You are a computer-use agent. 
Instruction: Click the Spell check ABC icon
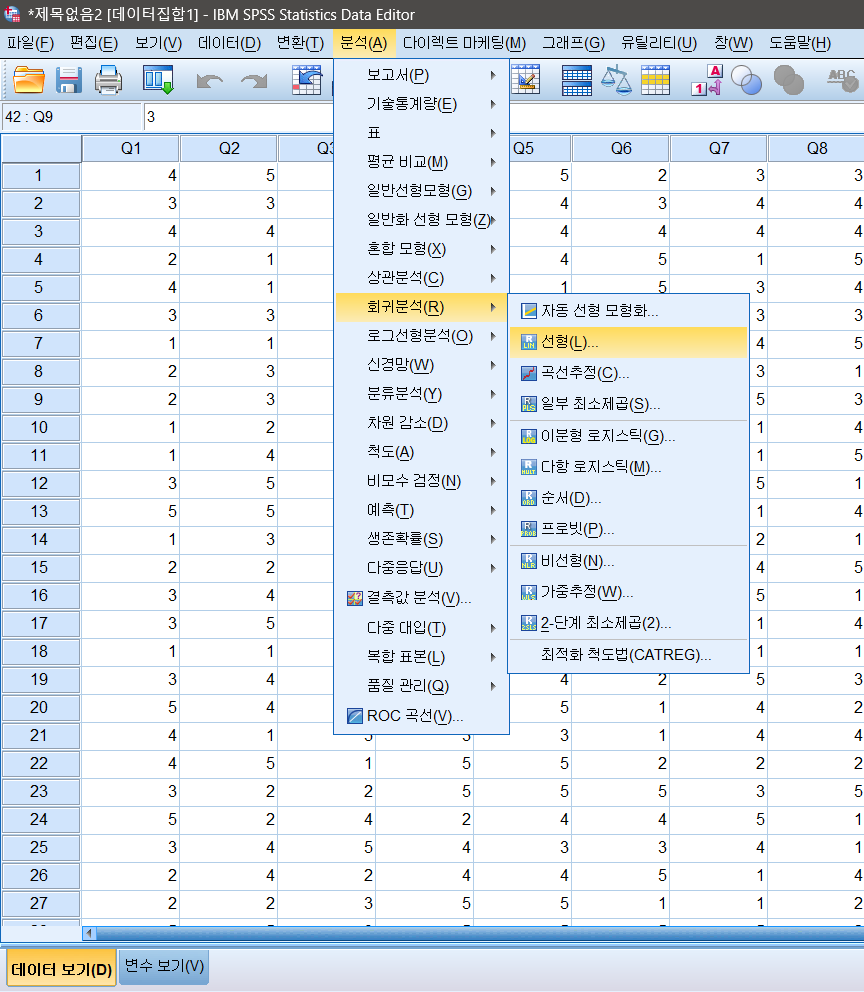pyautogui.click(x=842, y=80)
